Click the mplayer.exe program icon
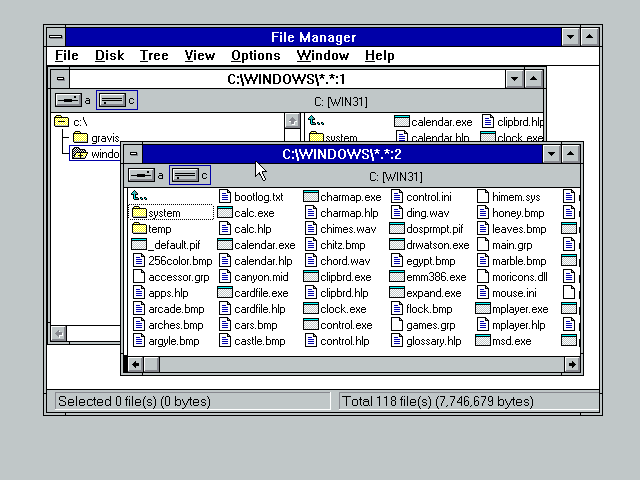Image resolution: width=640 pixels, height=480 pixels. (483, 309)
